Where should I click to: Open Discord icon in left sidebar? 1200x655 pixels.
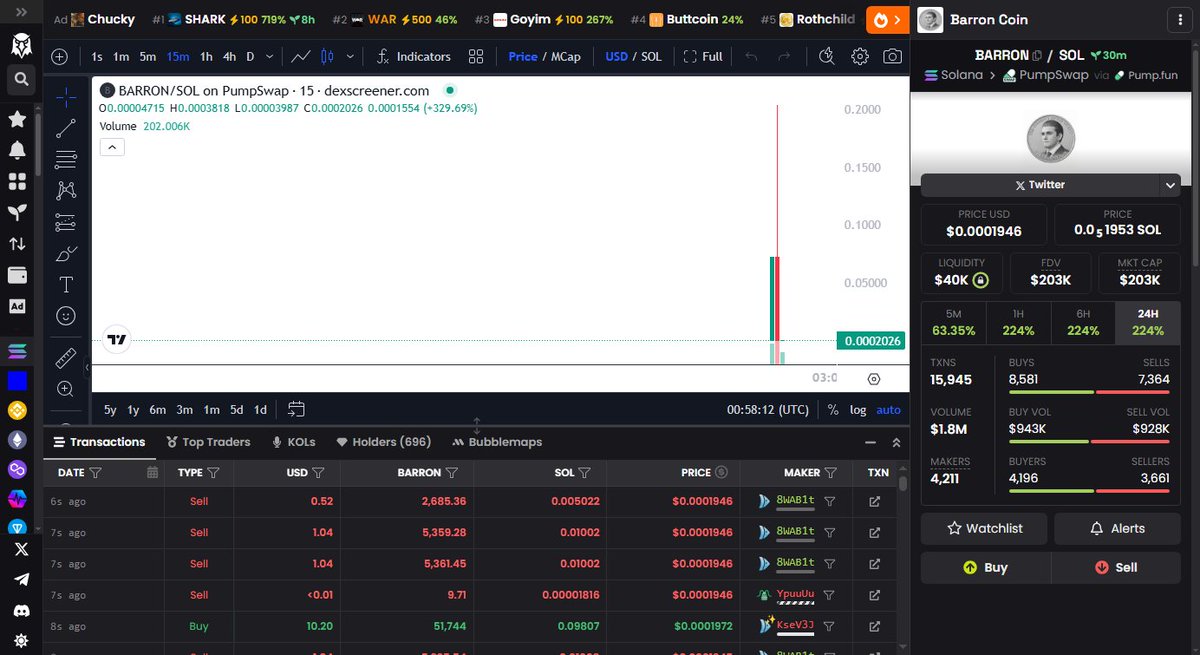(21, 609)
